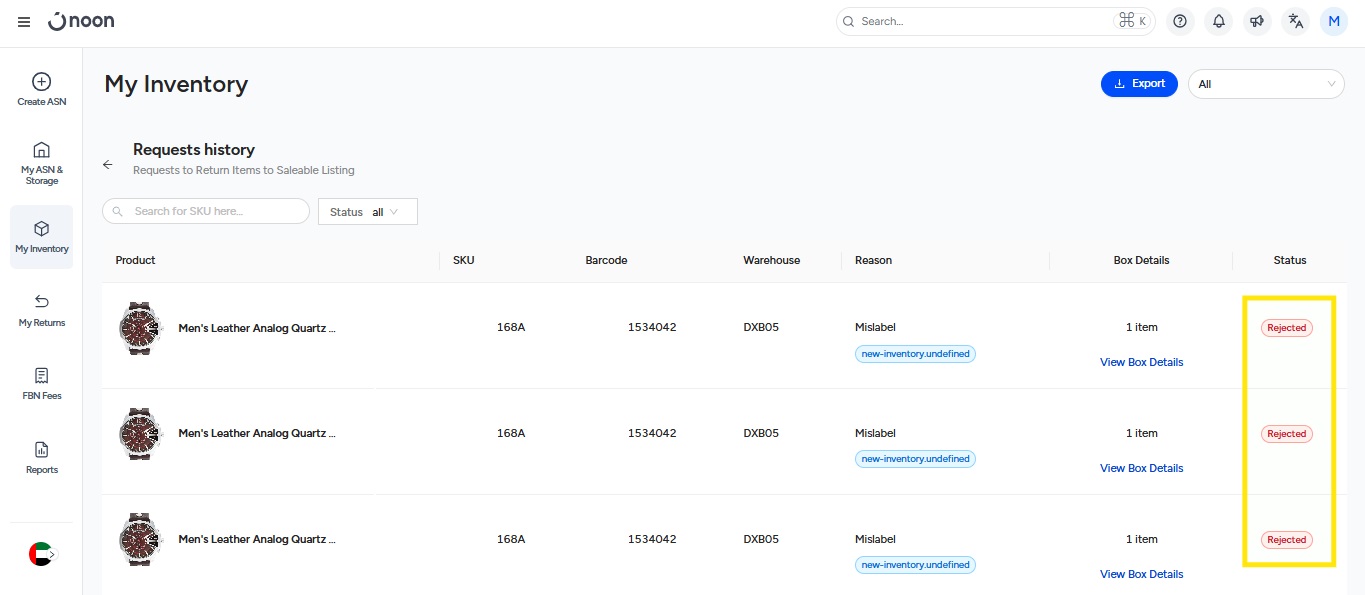Expand the All dropdown next to Export
The height and width of the screenshot is (595, 1365).
(x=1265, y=84)
